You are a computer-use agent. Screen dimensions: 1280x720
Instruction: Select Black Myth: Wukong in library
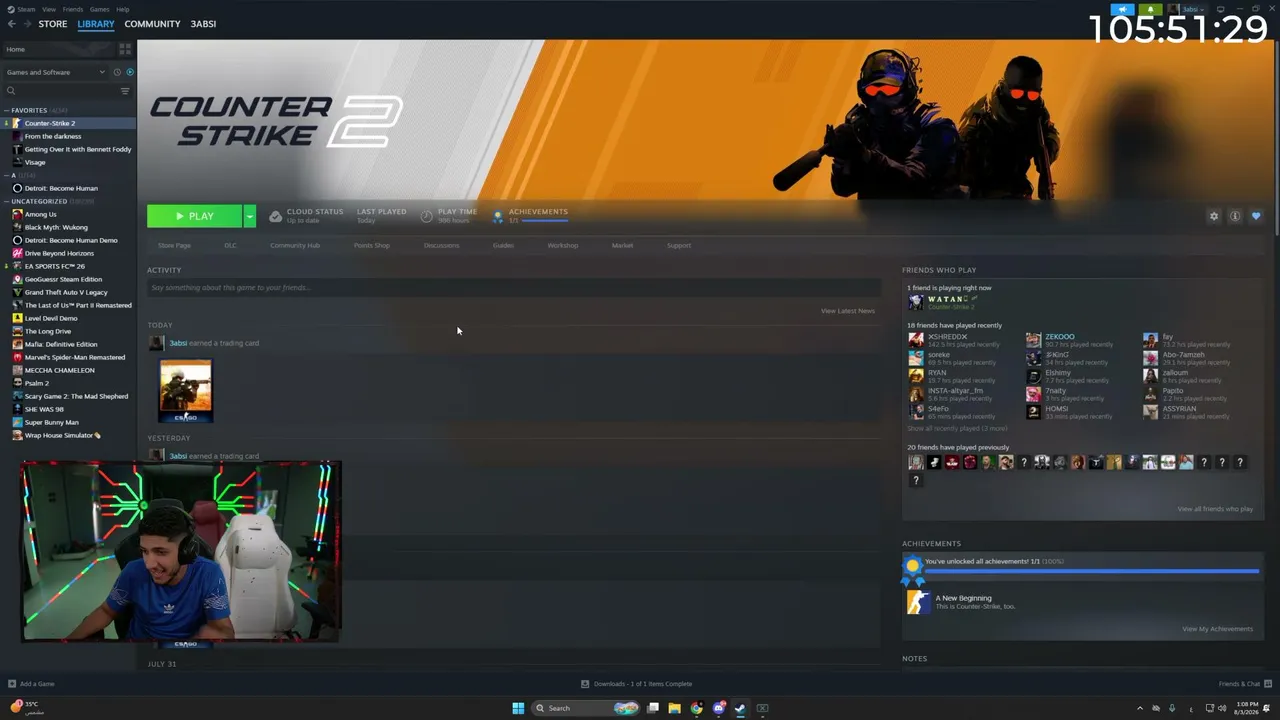(x=56, y=227)
